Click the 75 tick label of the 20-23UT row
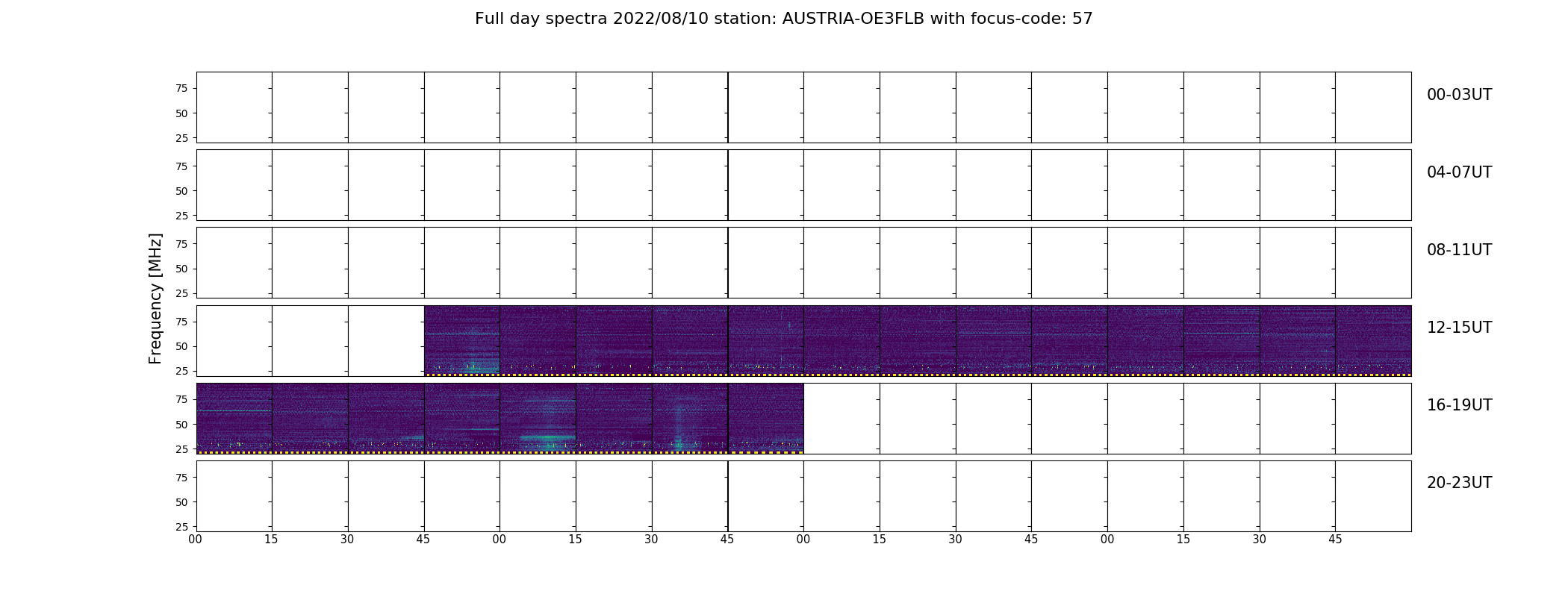The height and width of the screenshot is (597, 1568). (x=181, y=478)
